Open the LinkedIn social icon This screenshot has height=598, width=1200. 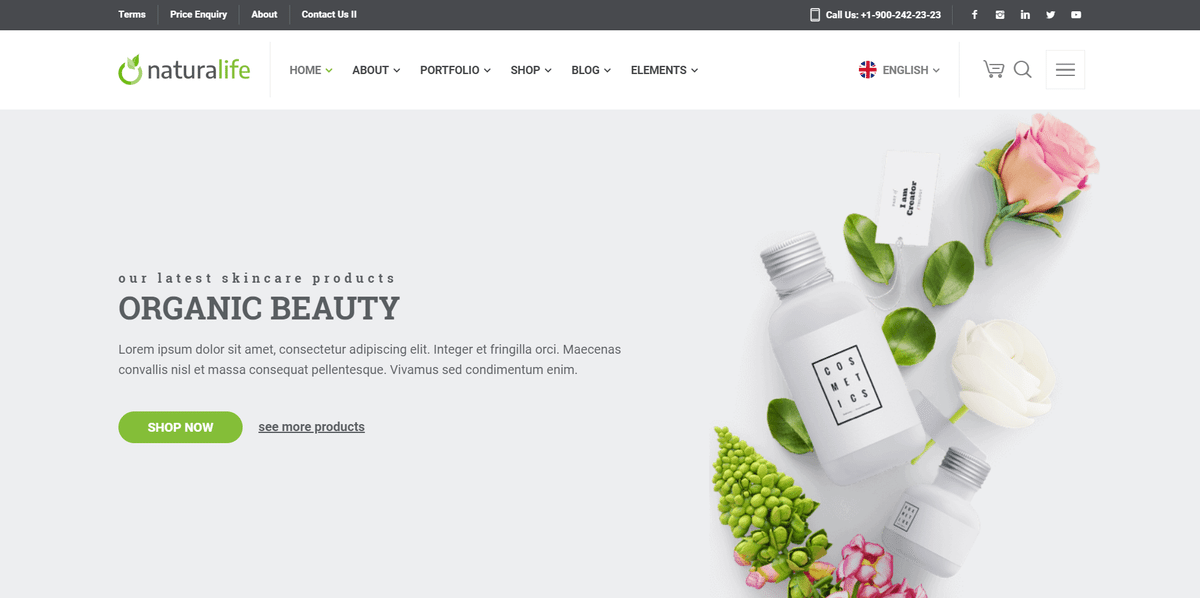pos(1025,15)
